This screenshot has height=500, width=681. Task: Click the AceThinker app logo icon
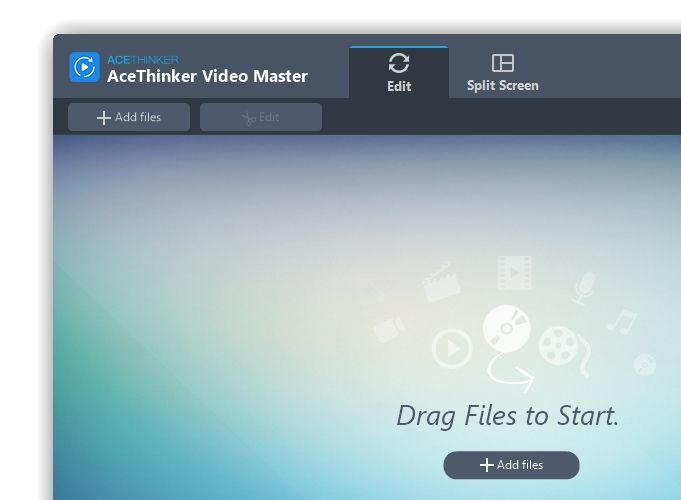(x=84, y=67)
